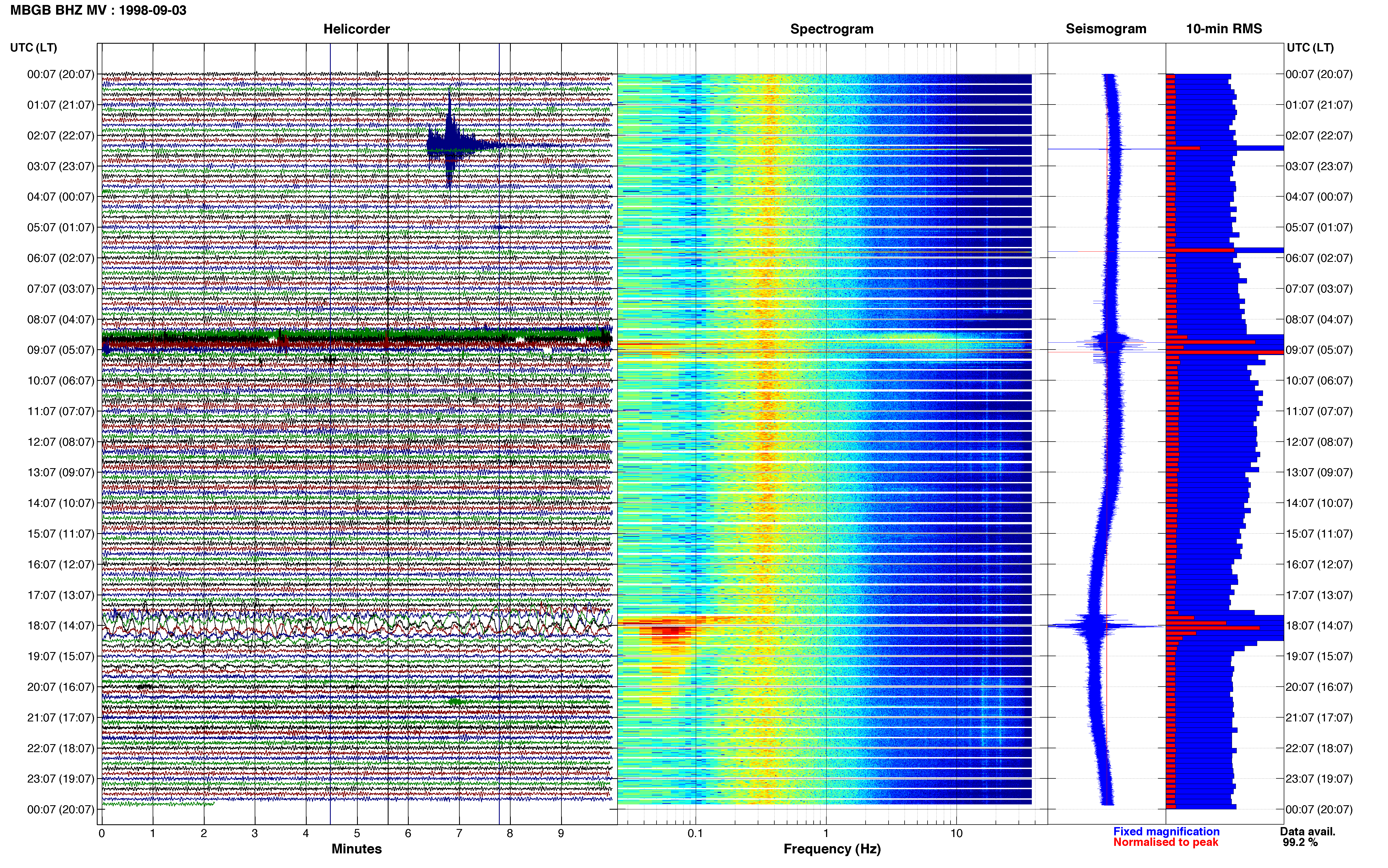Viewport: 1388px width, 868px height.
Task: Click the '0.1' frequency tick label
Action: (x=695, y=833)
